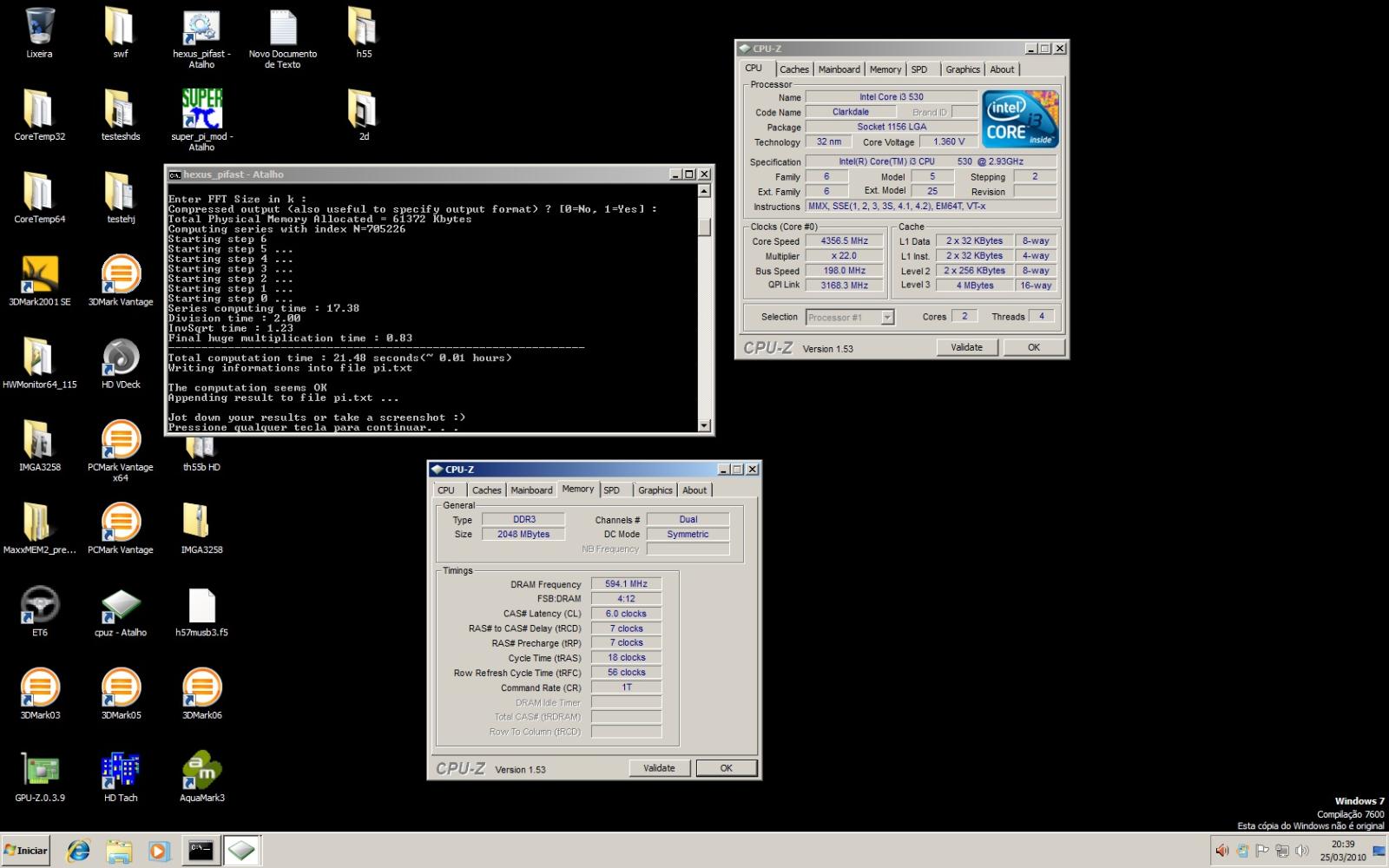
Task: Open the testeshds folder
Action: 121,115
